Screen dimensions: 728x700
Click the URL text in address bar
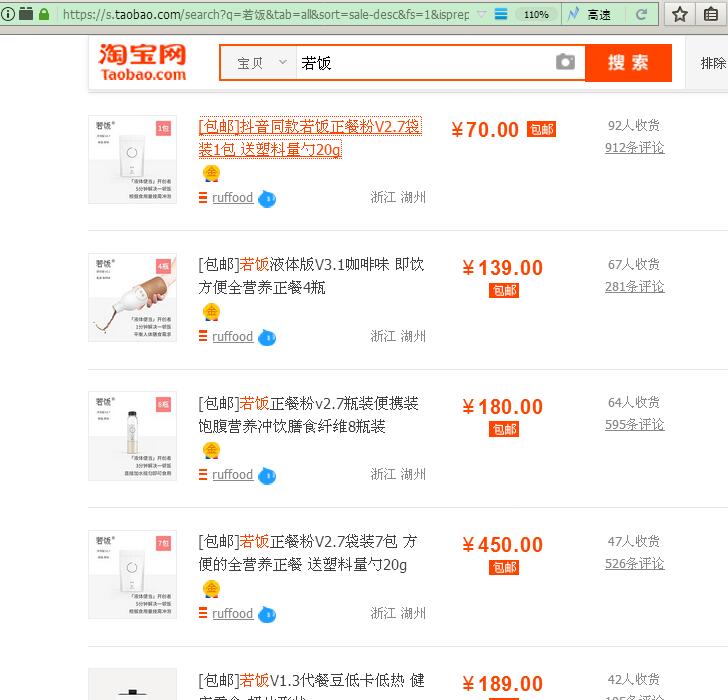[x=266, y=15]
